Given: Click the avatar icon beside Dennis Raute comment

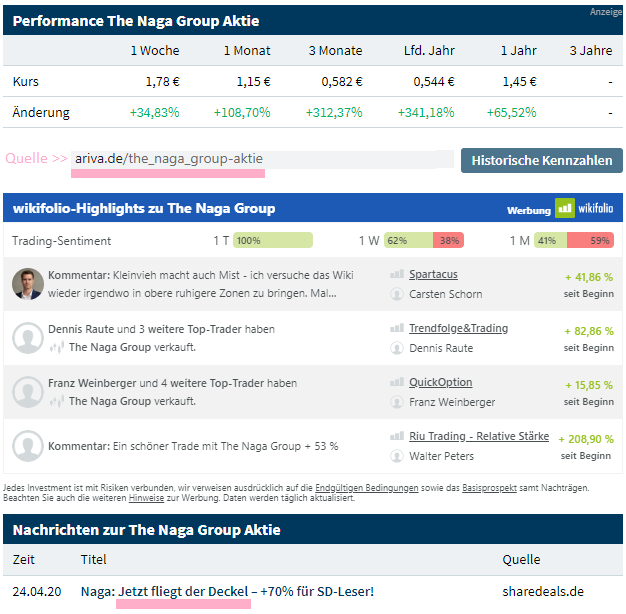Looking at the screenshot, I should coord(28,338).
